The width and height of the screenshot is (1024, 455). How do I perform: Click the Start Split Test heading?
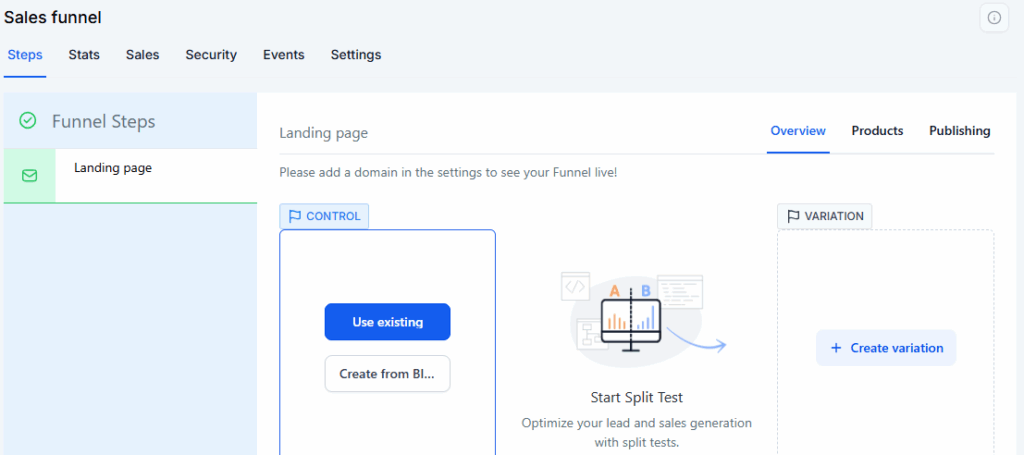[x=636, y=397]
